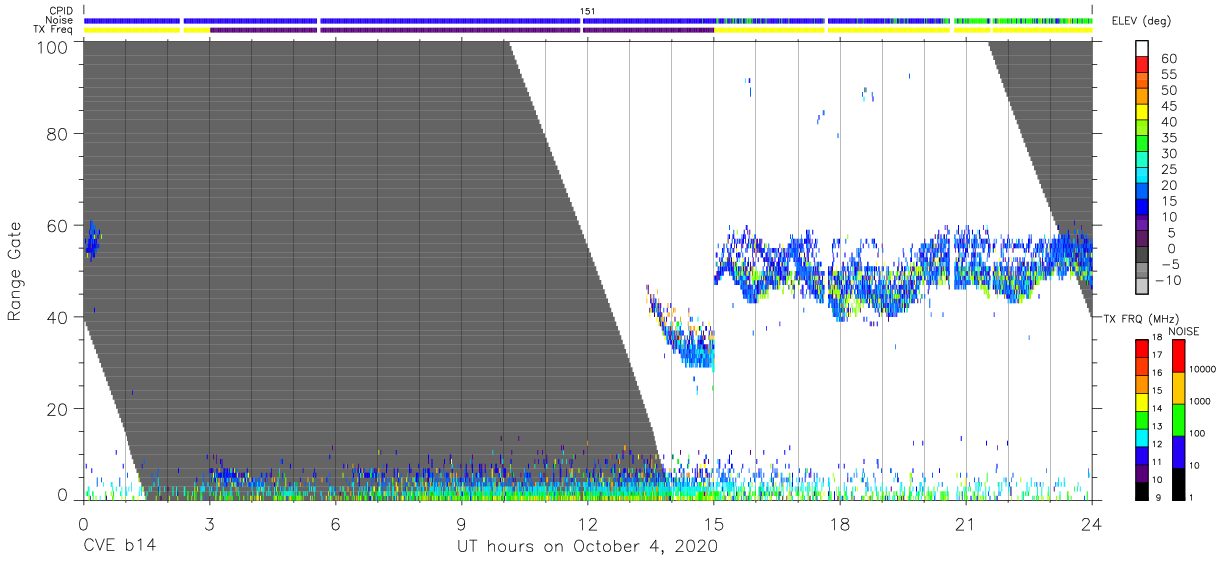Image resolution: width=1228 pixels, height=567 pixels.
Task: Click the 'Range Gate' y-axis label
Action: [15, 271]
